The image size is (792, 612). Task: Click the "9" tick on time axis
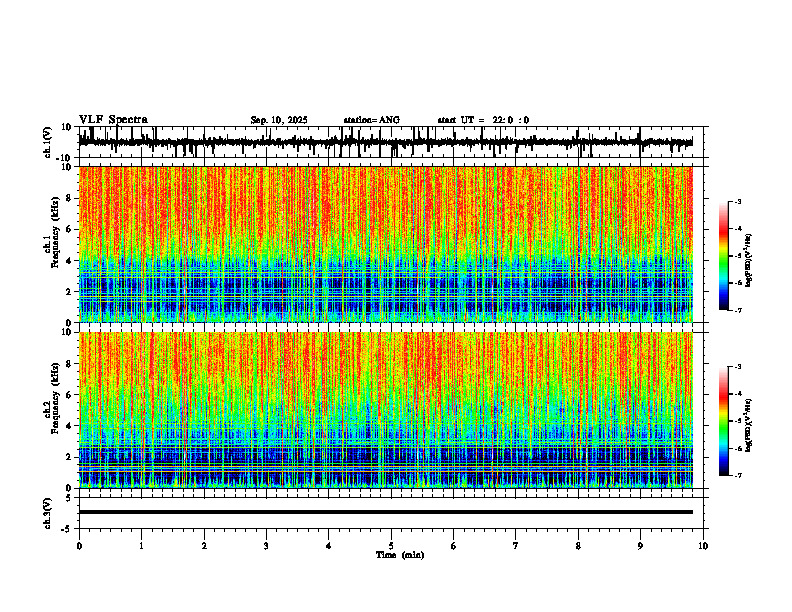coord(640,546)
